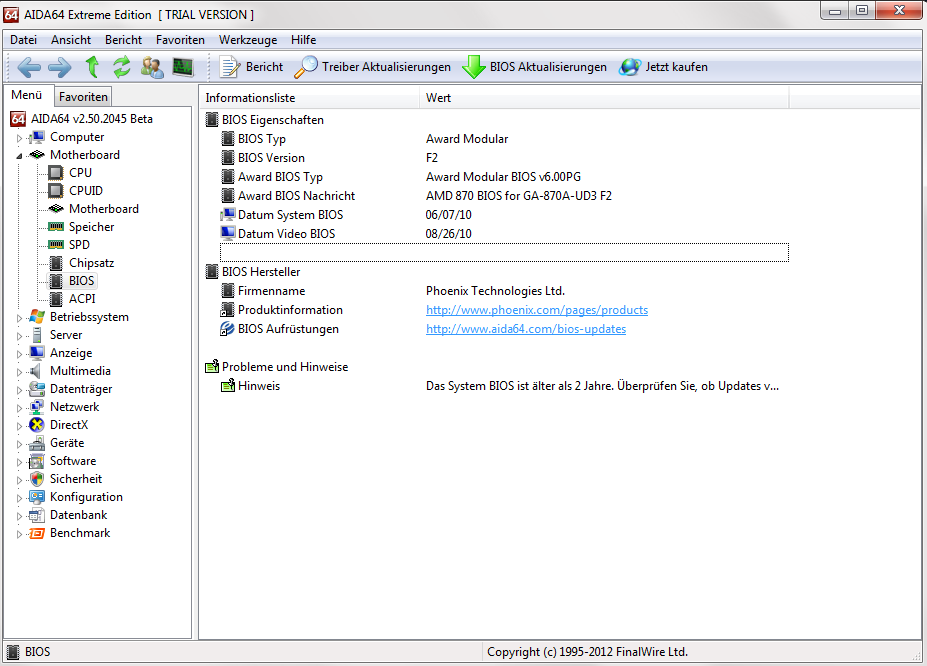The image size is (927, 666).
Task: Click the Betriebssystem Windows flag icon
Action: click(x=37, y=317)
